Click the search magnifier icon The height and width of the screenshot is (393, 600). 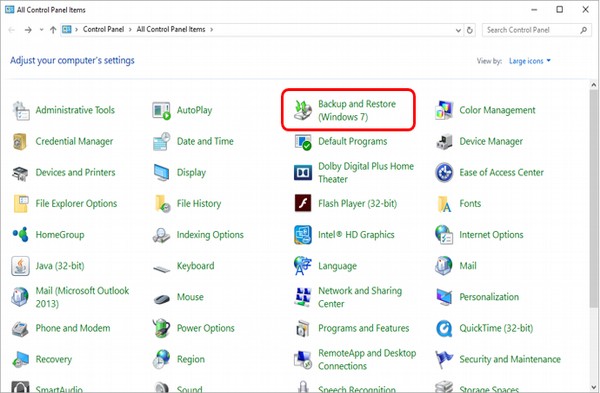[x=584, y=30]
